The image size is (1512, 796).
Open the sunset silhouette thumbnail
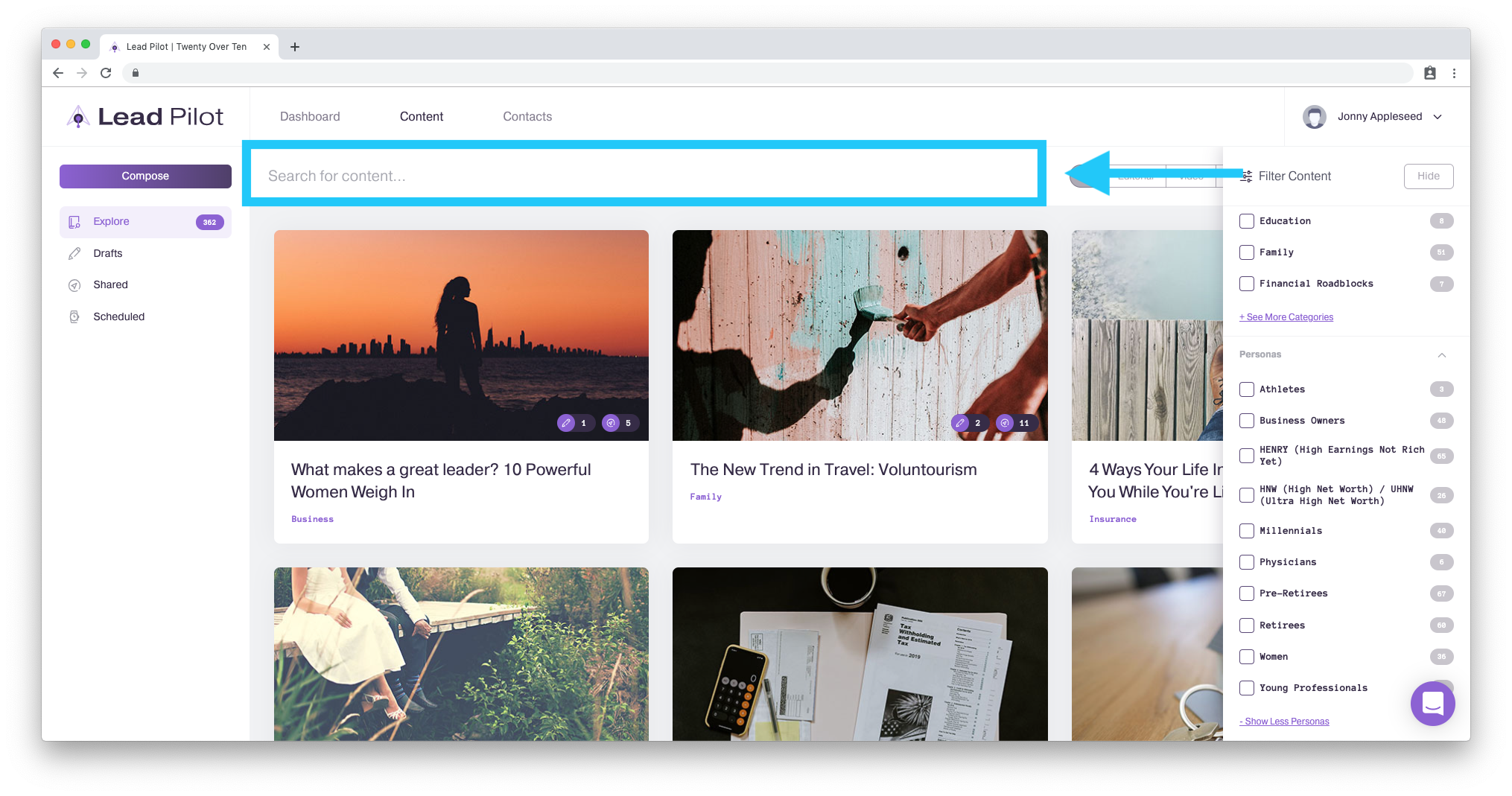(461, 335)
